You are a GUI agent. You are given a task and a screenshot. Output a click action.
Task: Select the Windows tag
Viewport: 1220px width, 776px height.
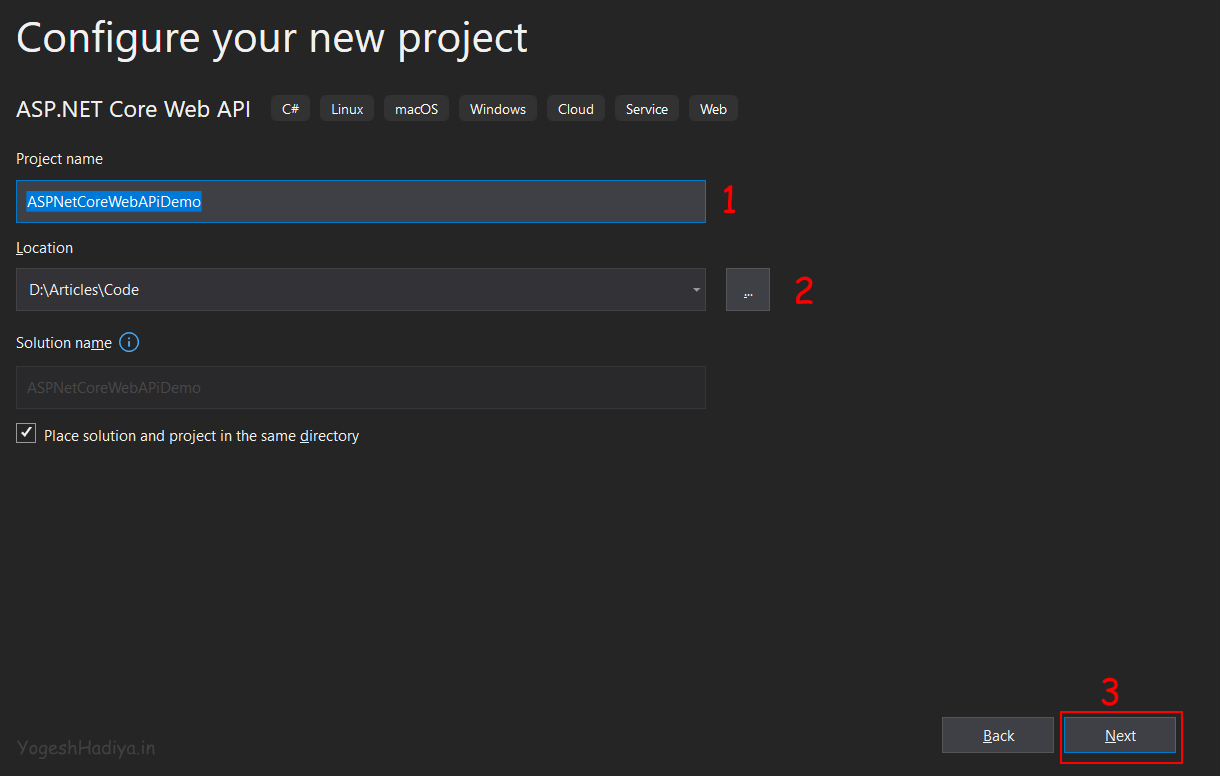(x=498, y=109)
